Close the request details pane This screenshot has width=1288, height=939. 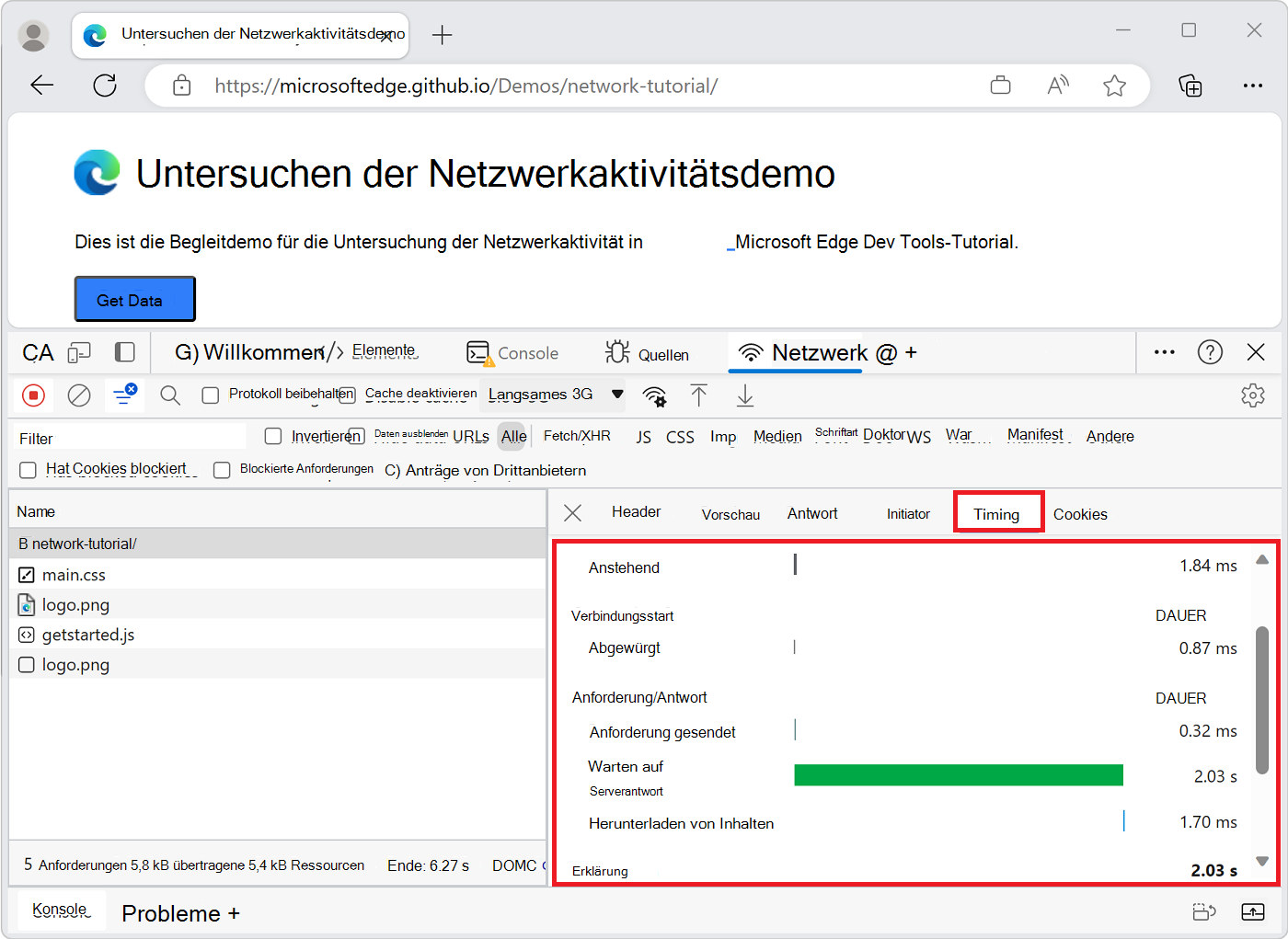click(x=572, y=512)
